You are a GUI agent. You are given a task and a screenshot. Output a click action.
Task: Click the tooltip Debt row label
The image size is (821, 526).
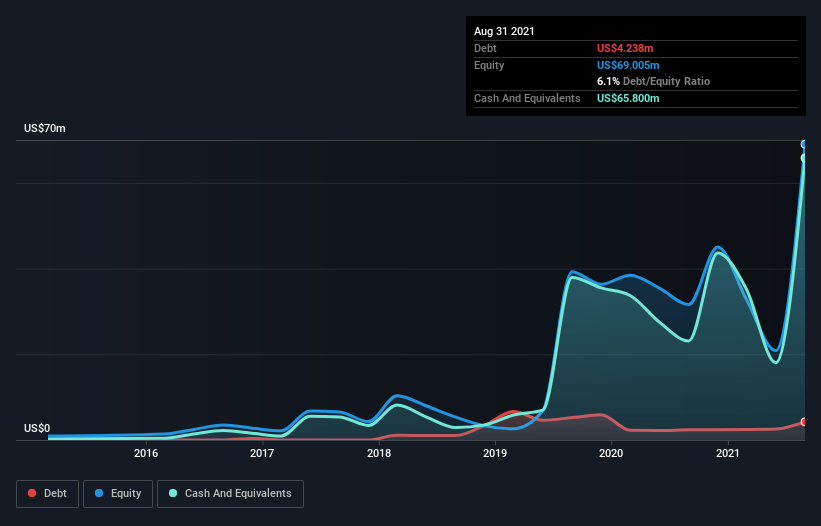pyautogui.click(x=485, y=48)
